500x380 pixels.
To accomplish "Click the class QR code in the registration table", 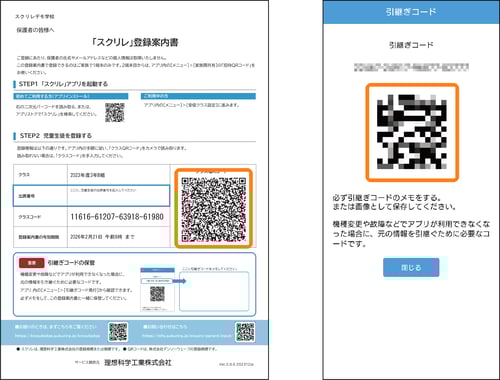I will coord(214,209).
